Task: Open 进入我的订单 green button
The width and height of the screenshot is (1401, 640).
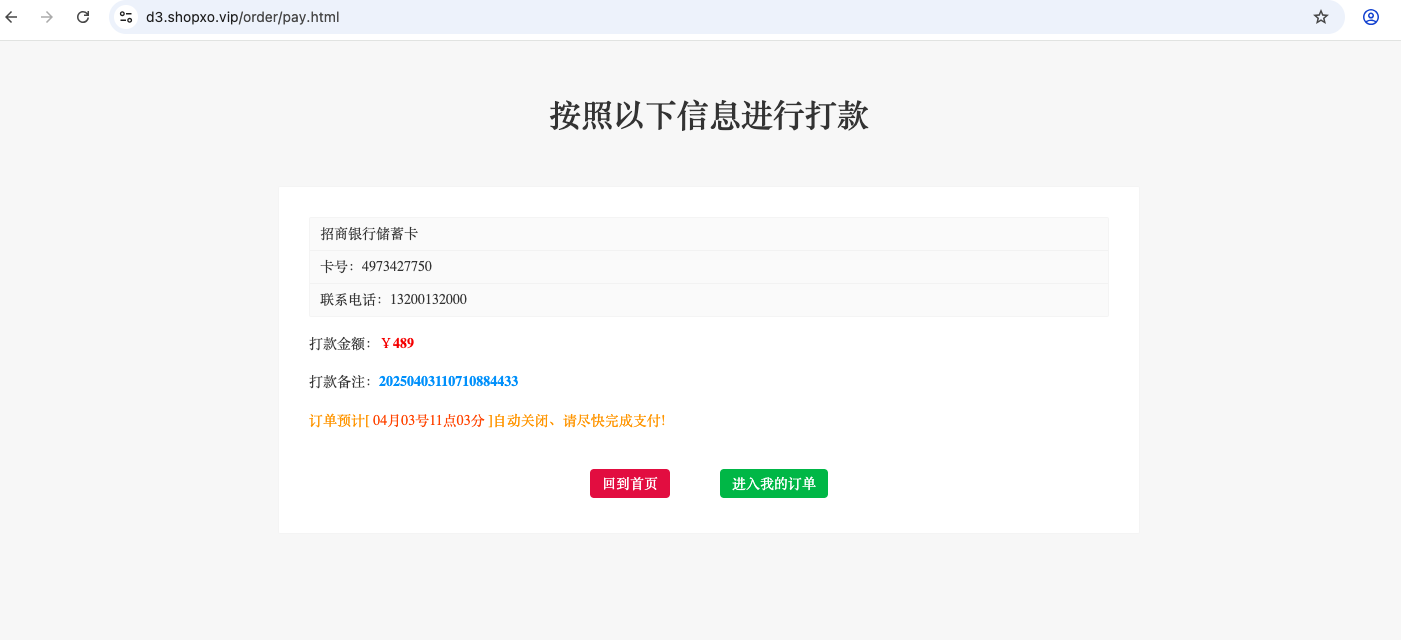Action: click(774, 484)
